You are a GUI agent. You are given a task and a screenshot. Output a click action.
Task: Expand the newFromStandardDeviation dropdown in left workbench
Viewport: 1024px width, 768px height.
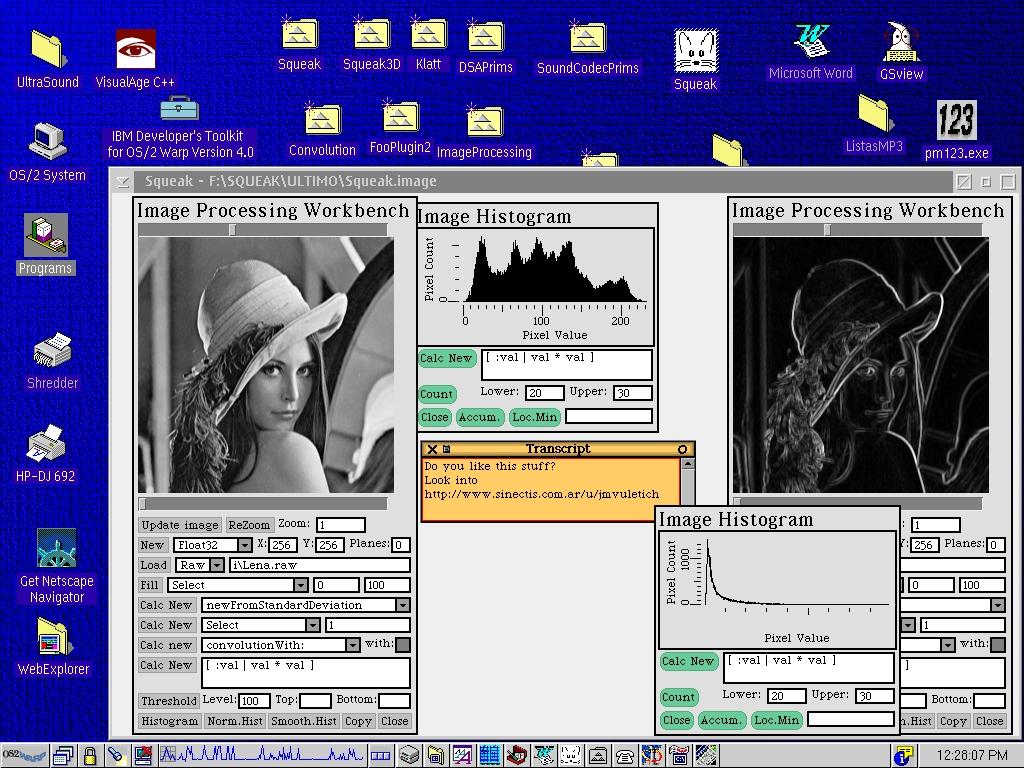(402, 605)
